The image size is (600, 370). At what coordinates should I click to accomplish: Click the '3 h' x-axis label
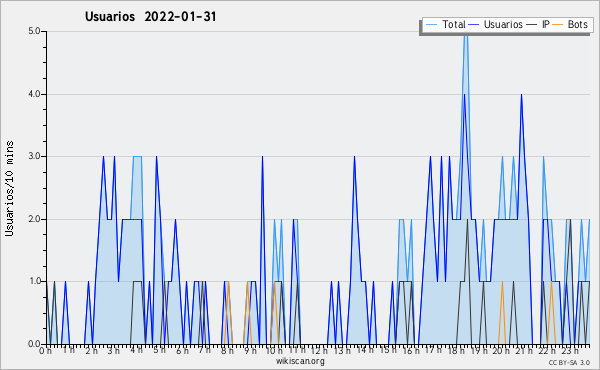114,351
